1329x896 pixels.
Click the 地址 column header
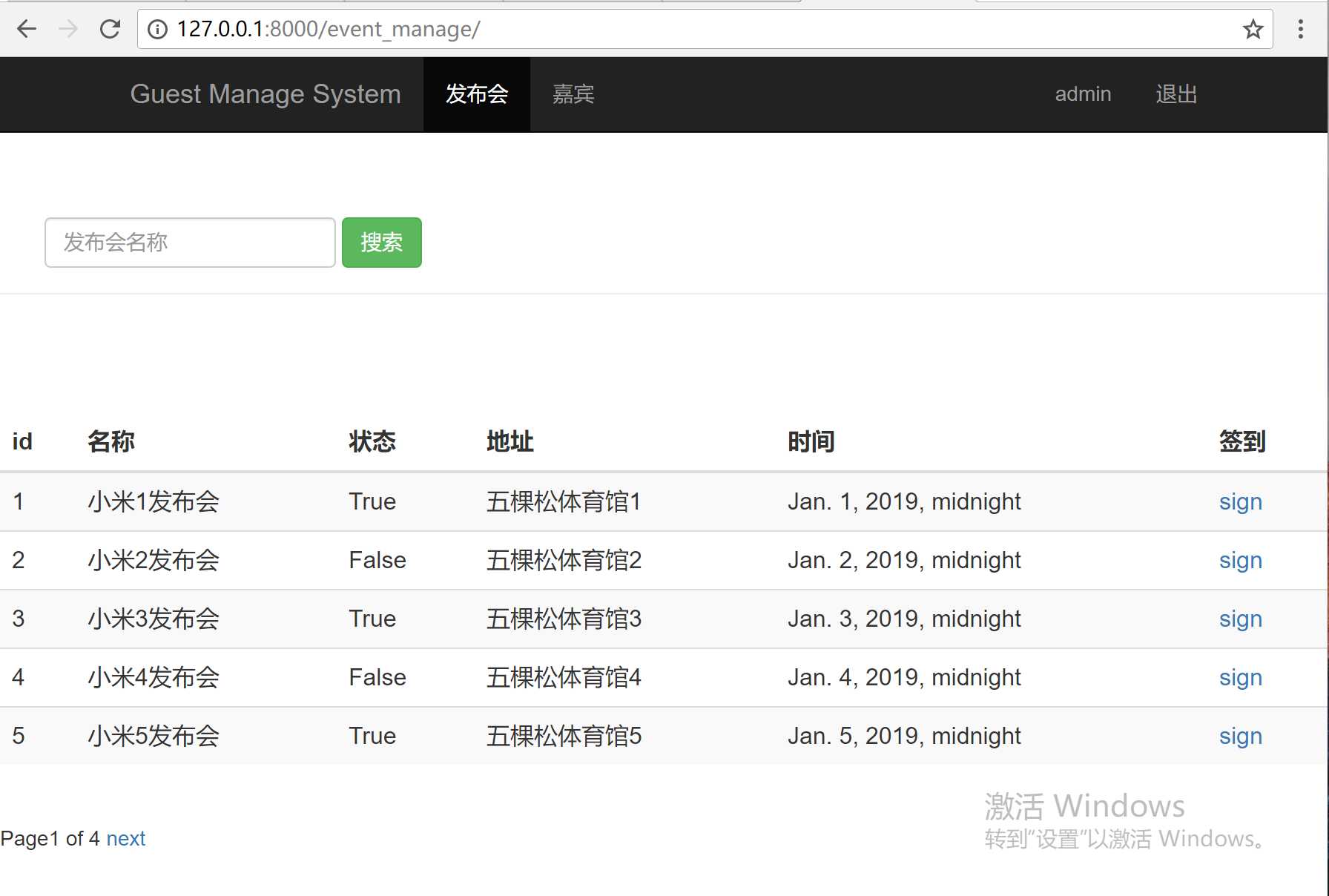(x=510, y=442)
